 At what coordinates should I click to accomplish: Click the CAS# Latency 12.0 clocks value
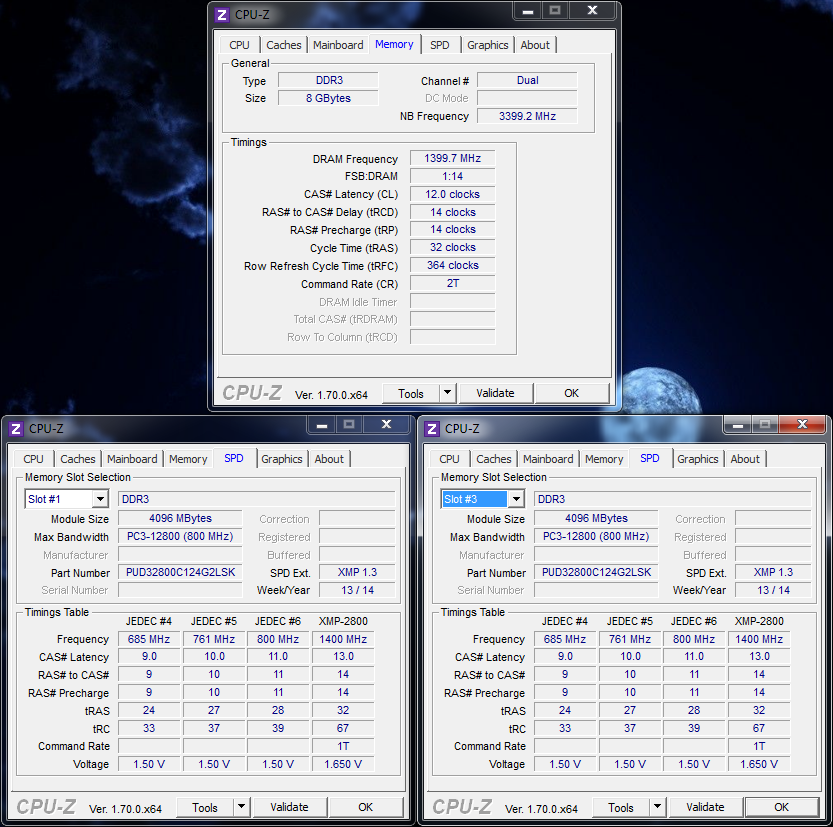tap(453, 194)
